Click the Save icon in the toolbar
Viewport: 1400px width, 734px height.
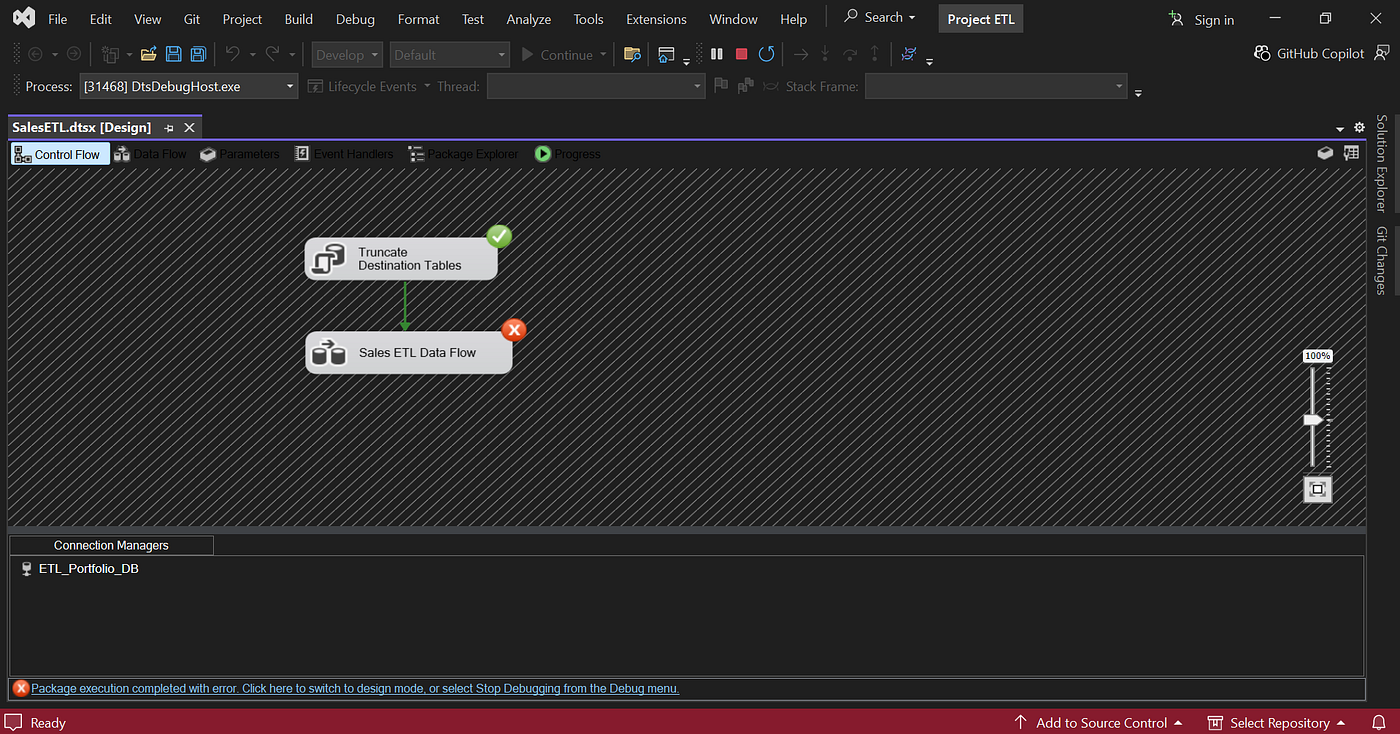[x=173, y=54]
